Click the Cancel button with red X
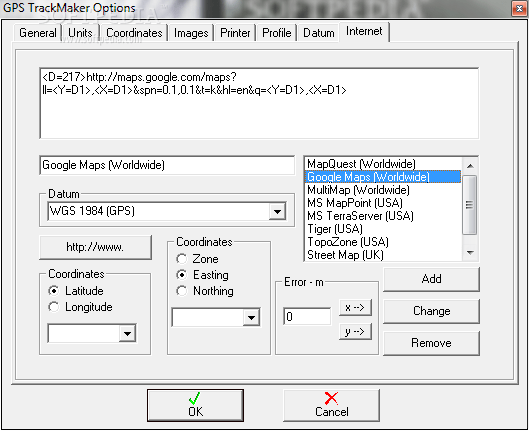The height and width of the screenshot is (431, 529). pos(332,406)
